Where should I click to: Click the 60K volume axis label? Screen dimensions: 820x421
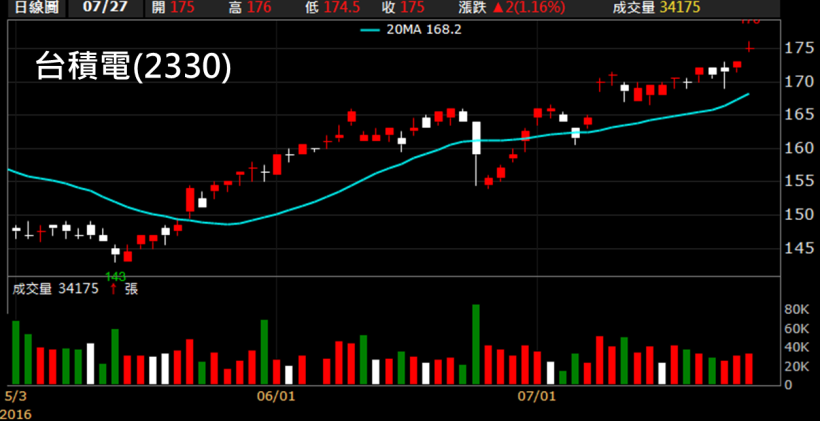pyautogui.click(x=796, y=329)
